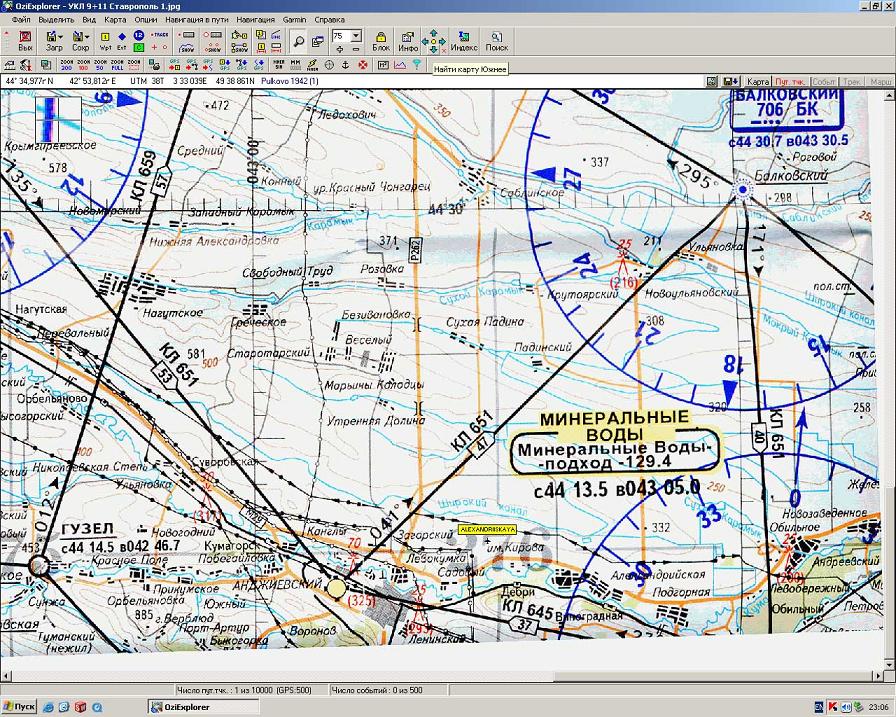This screenshot has height=717, width=896.
Task: Click the Поиск search button
Action: click(497, 41)
